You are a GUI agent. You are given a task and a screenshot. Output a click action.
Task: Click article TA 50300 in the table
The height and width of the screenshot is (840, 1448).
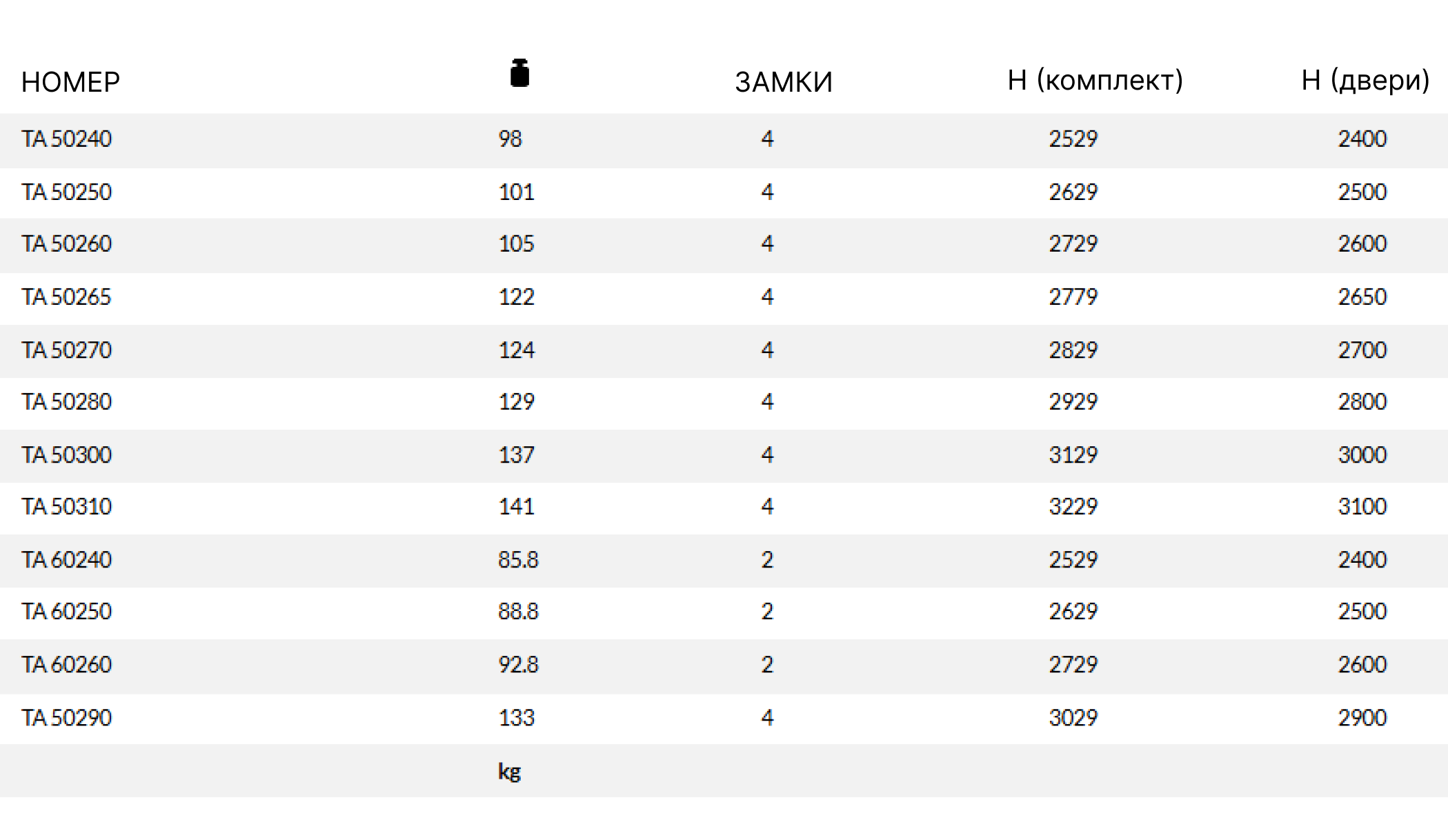[66, 454]
